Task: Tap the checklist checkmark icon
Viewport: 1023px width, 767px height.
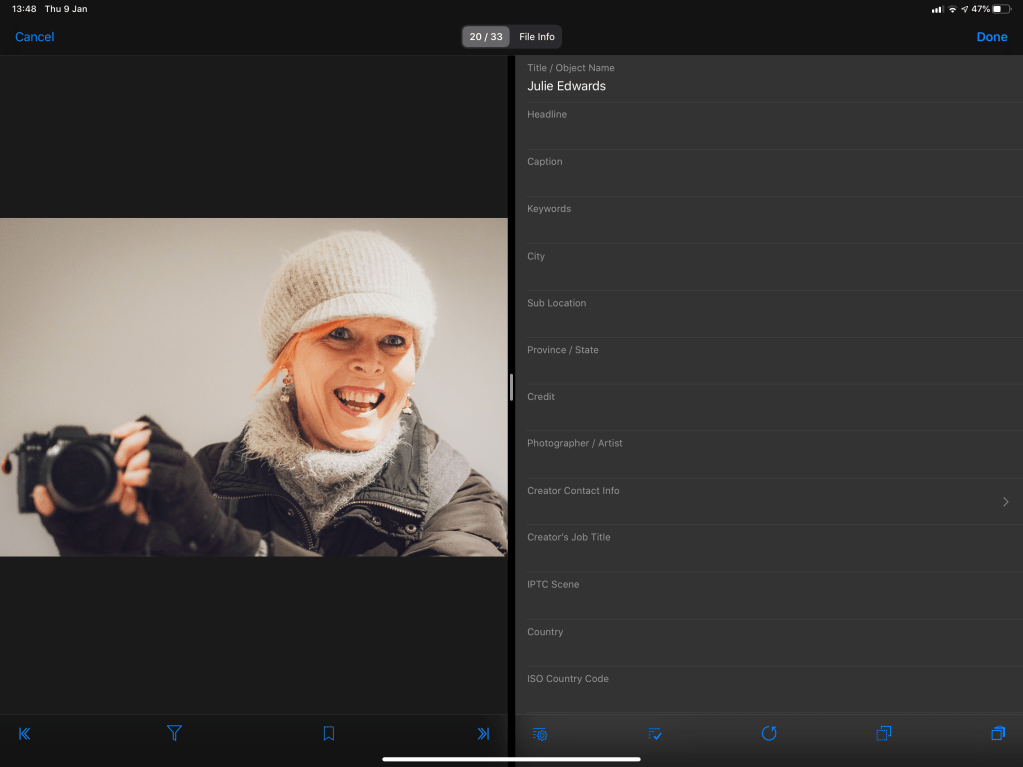Action: pyautogui.click(x=655, y=734)
